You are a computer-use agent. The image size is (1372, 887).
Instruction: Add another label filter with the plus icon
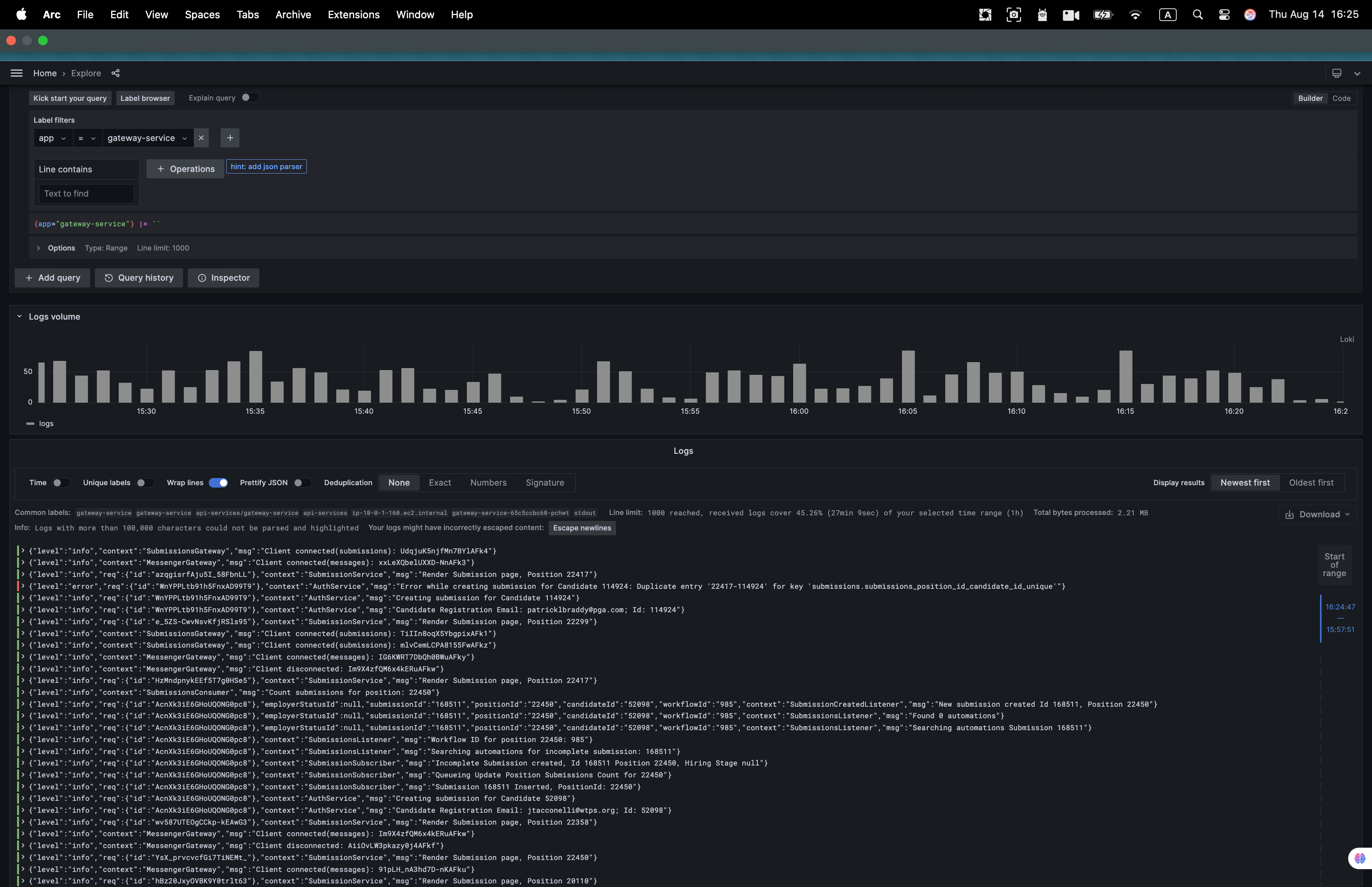pos(230,138)
